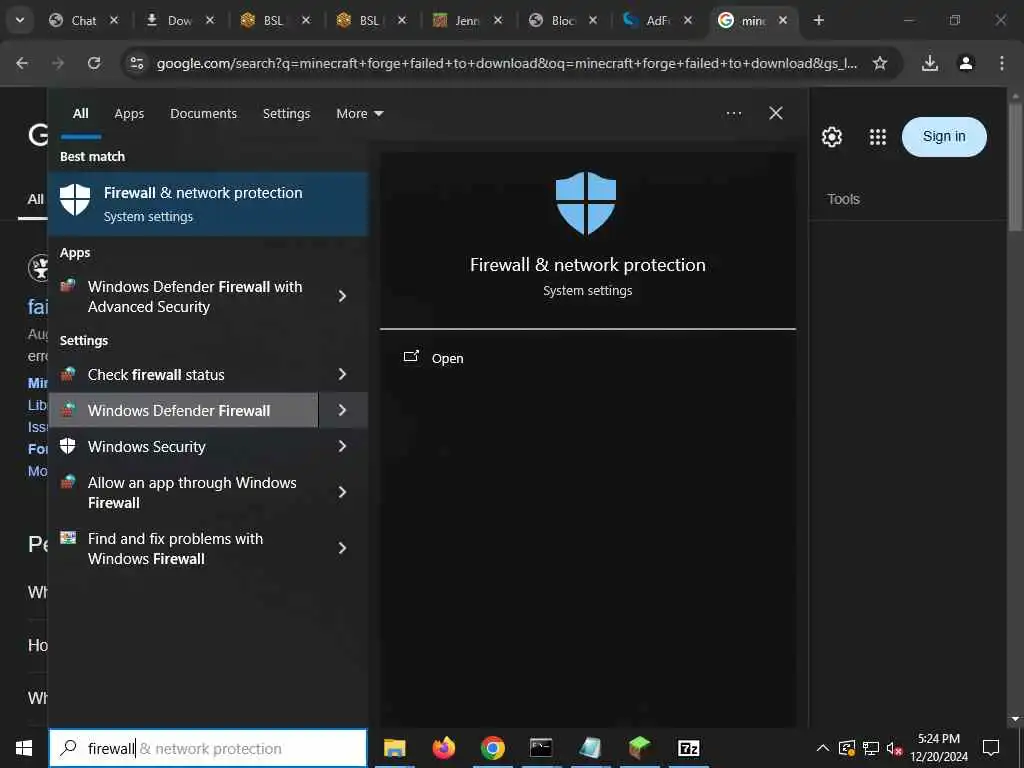
Task: Click the Check firewall status icon
Action: tap(68, 374)
